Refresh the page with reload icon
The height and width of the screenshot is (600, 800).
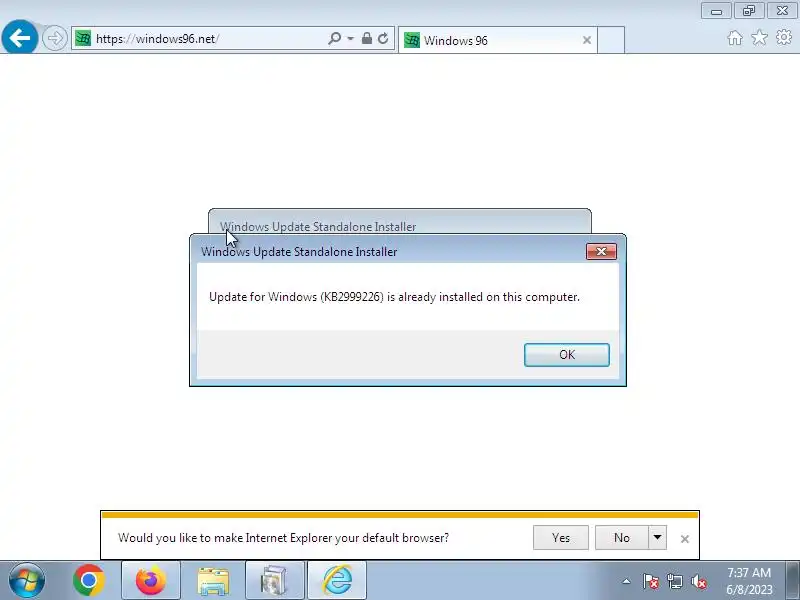point(383,38)
